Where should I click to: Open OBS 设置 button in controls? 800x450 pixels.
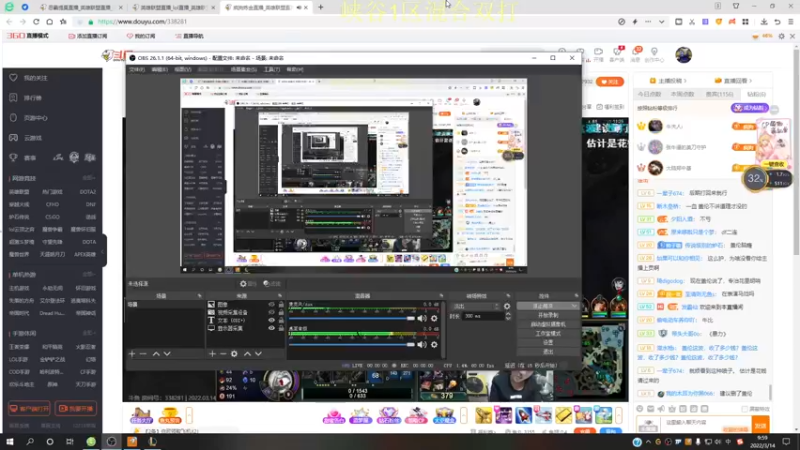pos(548,342)
